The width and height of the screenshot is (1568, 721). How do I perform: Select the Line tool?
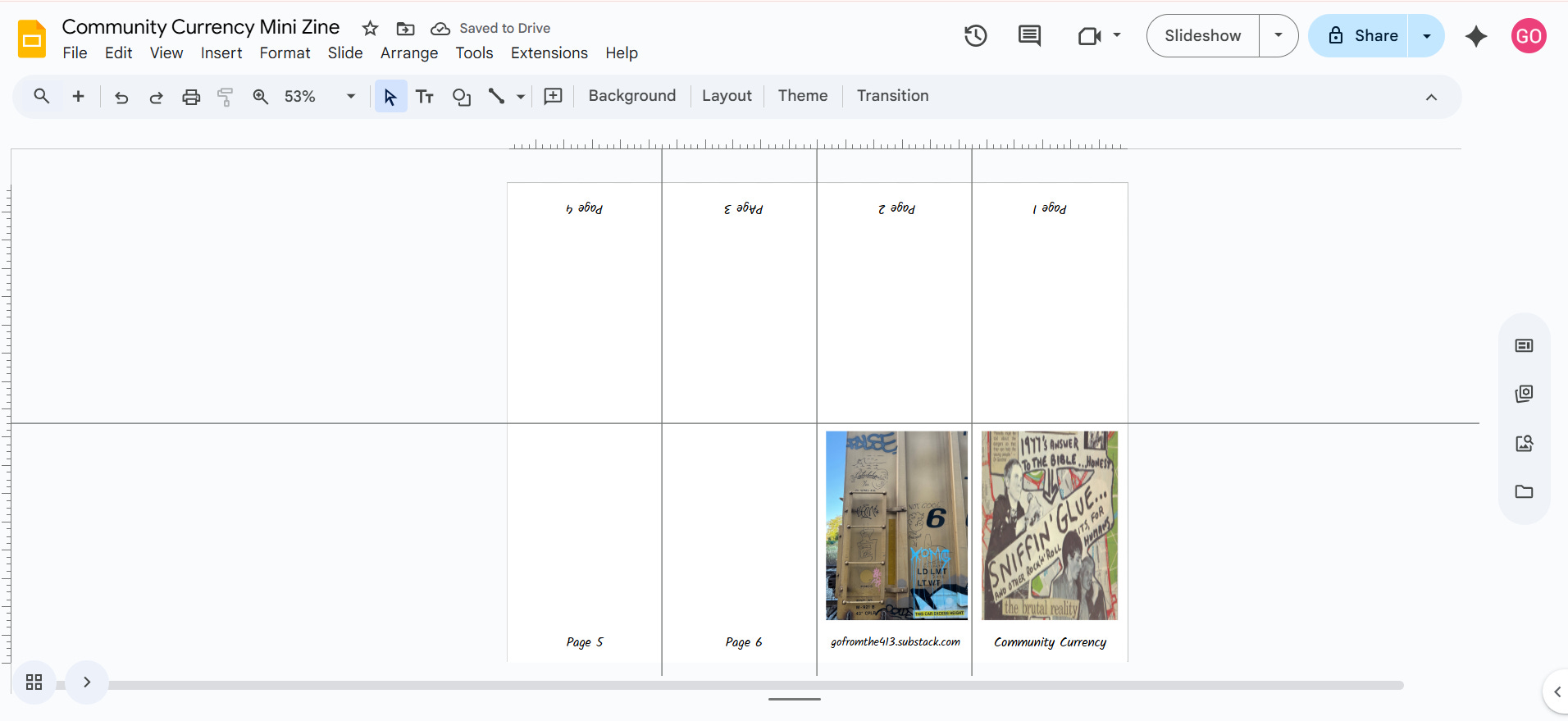[x=496, y=97]
